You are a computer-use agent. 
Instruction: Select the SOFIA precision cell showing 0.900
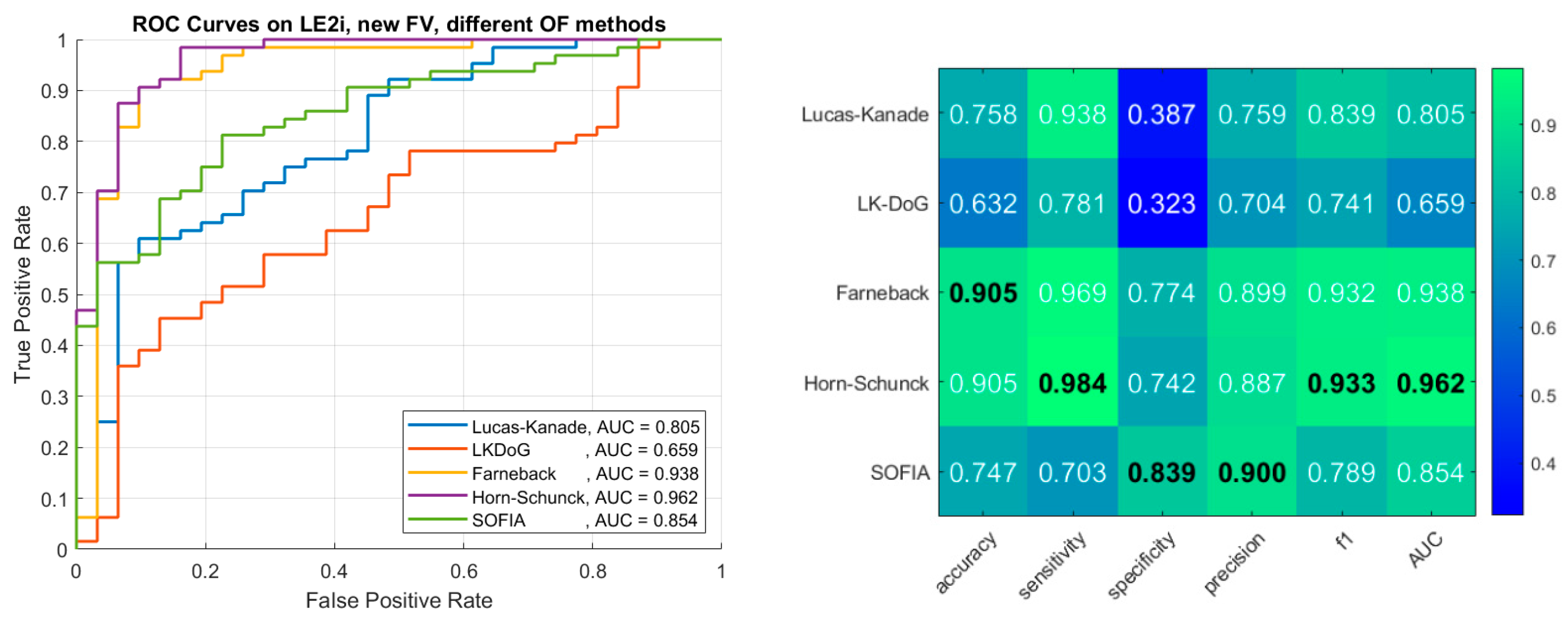pyautogui.click(x=1251, y=472)
